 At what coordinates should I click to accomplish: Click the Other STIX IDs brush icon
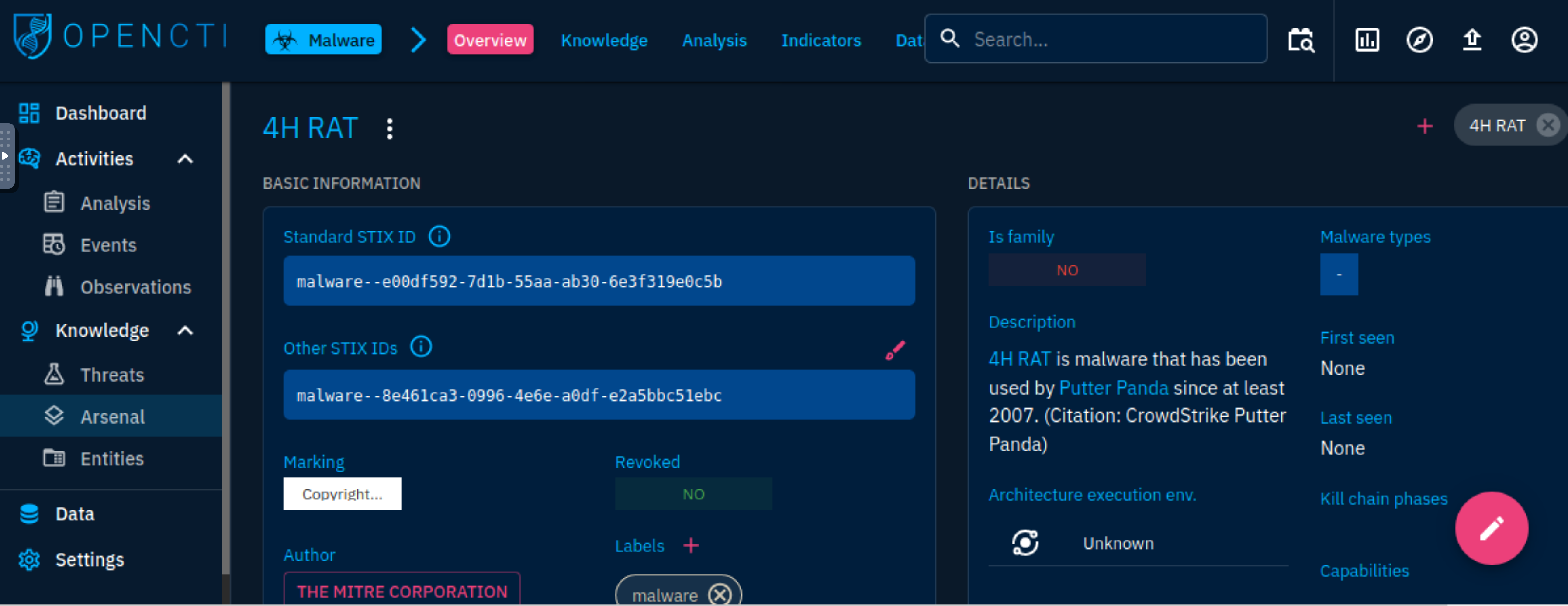coord(895,351)
